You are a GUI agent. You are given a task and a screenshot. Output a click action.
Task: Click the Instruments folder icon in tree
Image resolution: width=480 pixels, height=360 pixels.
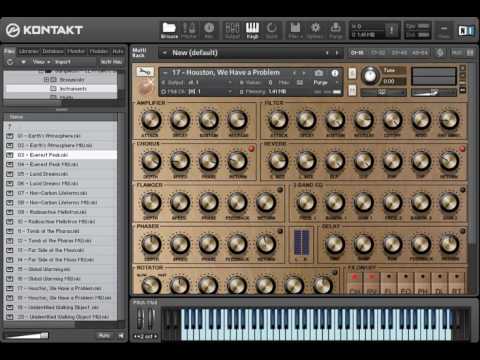click(53, 89)
